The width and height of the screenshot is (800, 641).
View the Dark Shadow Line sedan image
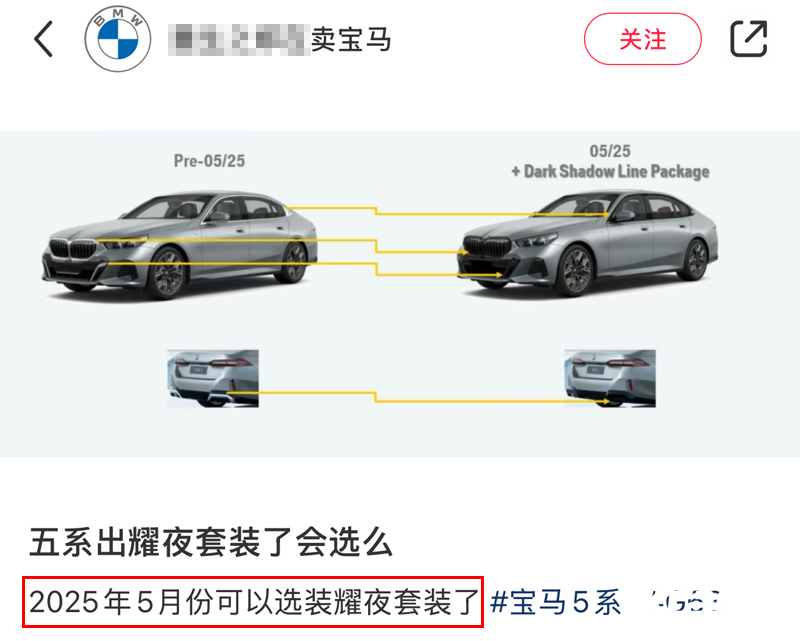coord(588,242)
